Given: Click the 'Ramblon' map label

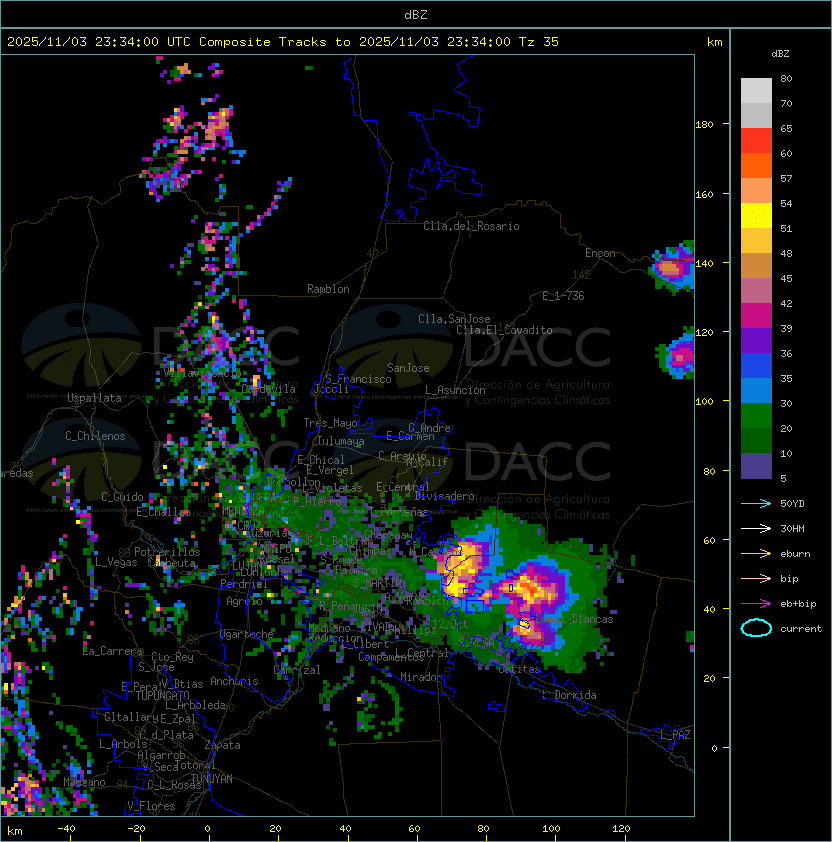Looking at the screenshot, I should [328, 289].
